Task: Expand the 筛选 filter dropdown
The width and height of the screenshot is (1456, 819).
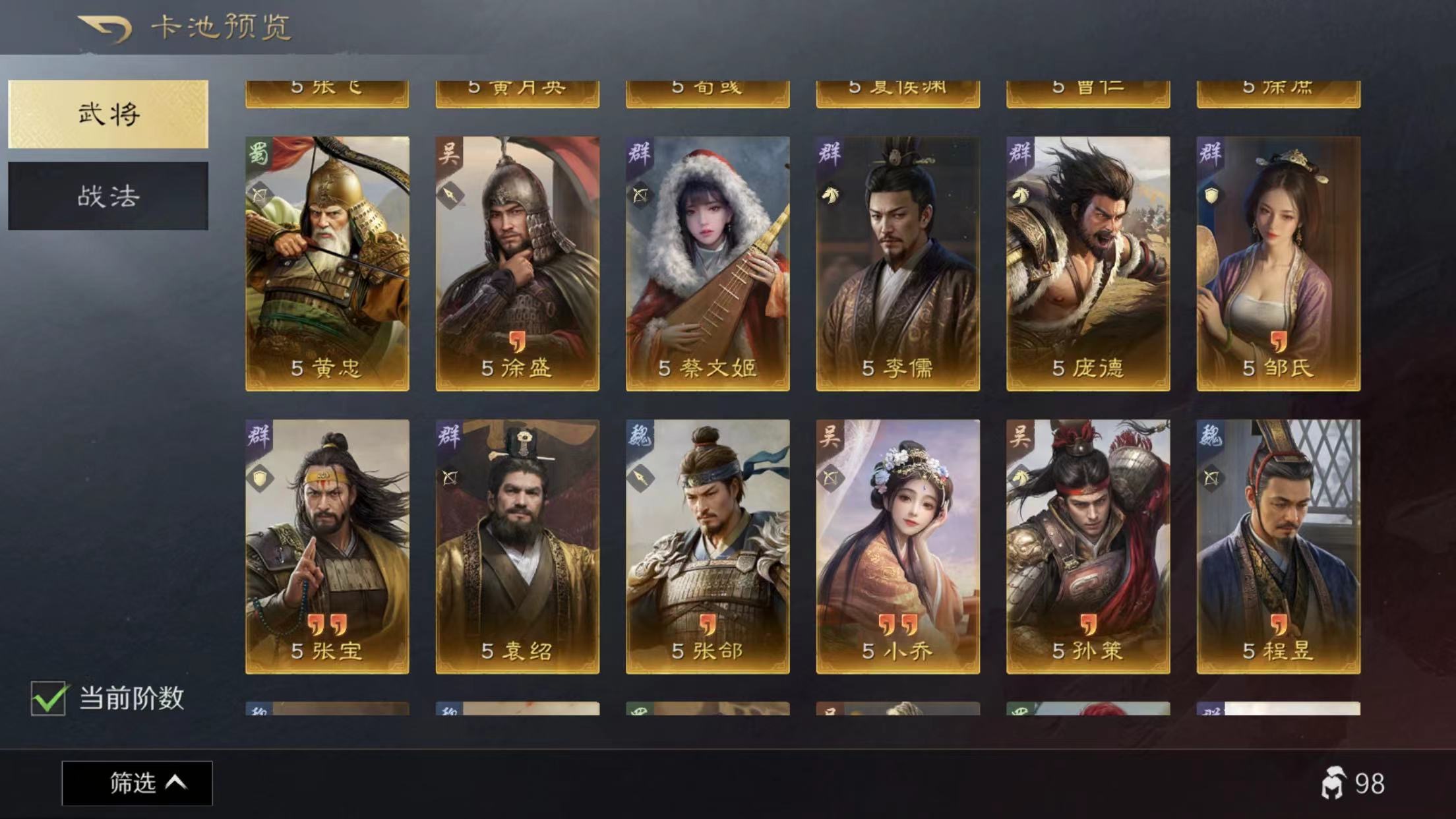Action: click(x=137, y=783)
